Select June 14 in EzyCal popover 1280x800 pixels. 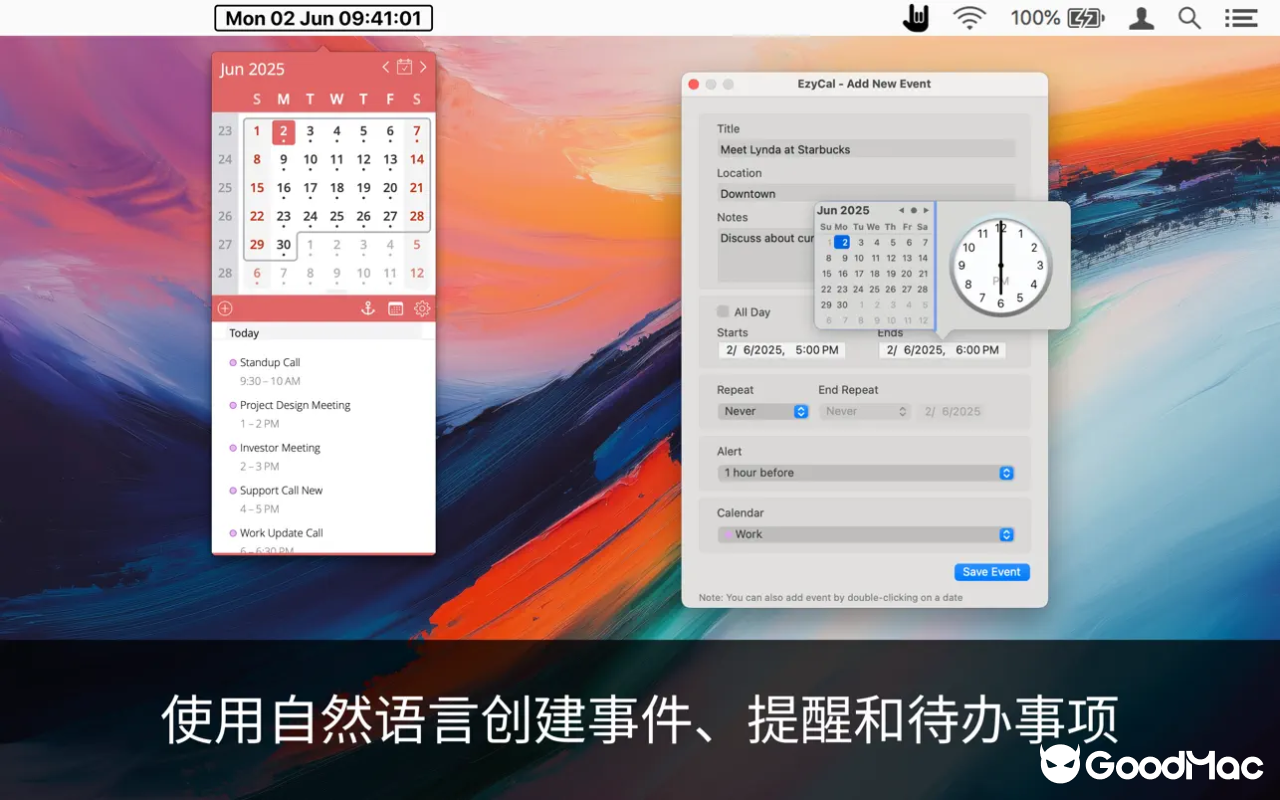pyautogui.click(x=417, y=159)
